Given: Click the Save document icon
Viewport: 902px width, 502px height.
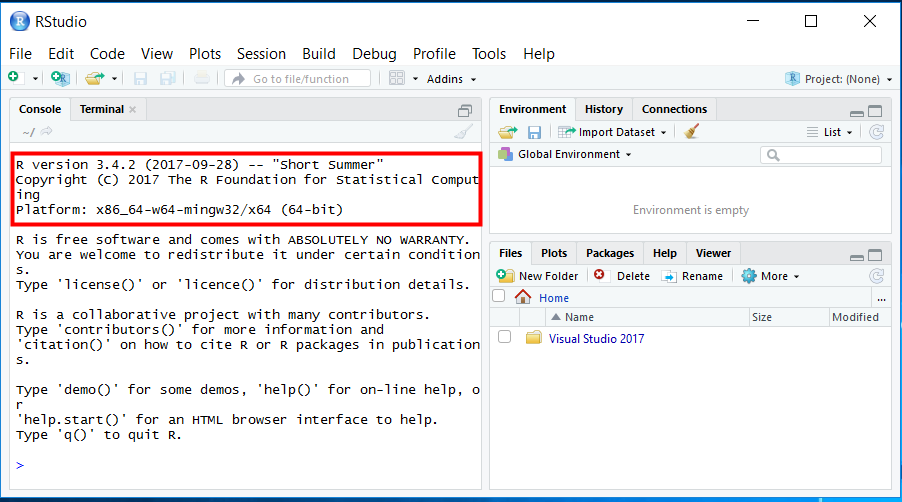Looking at the screenshot, I should (140, 78).
